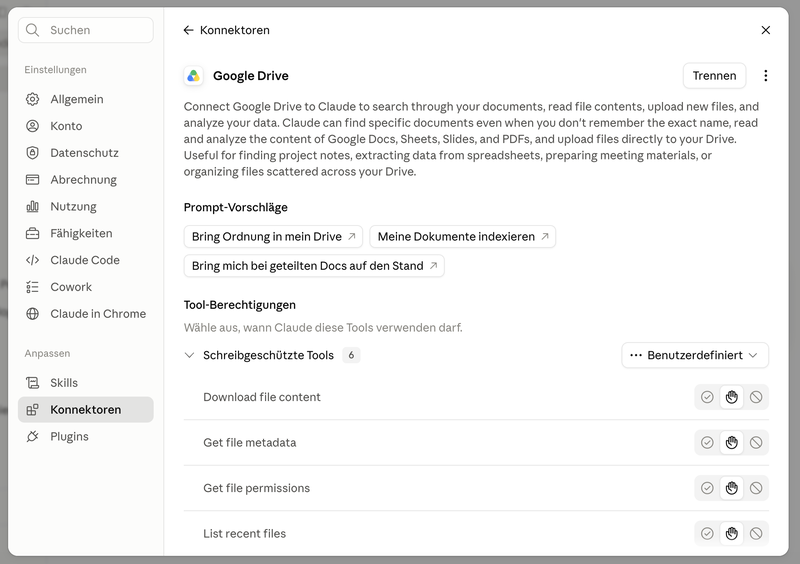Viewport: 800px width, 564px height.
Task: Always allow List recent files
Action: coord(707,533)
